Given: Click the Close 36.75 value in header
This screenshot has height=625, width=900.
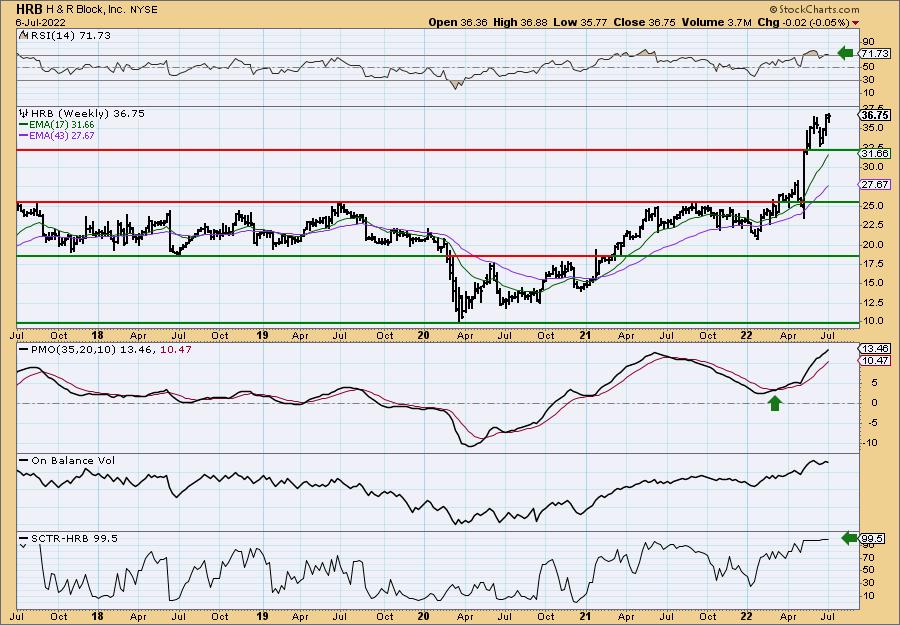Looking at the screenshot, I should pyautogui.click(x=645, y=22).
